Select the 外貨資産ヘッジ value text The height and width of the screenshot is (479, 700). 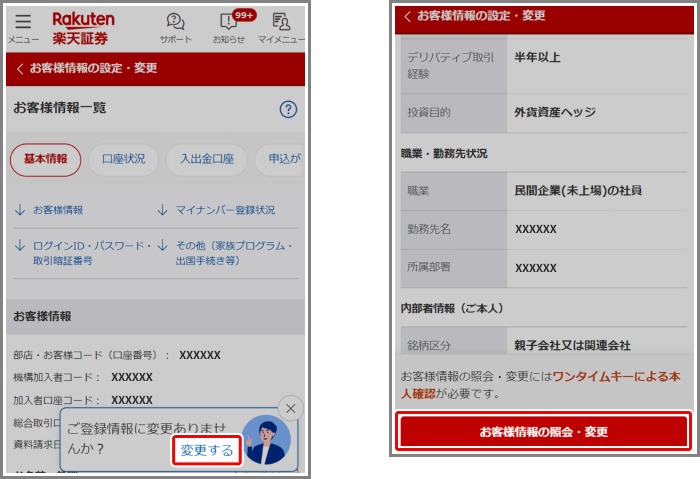pyautogui.click(x=555, y=112)
